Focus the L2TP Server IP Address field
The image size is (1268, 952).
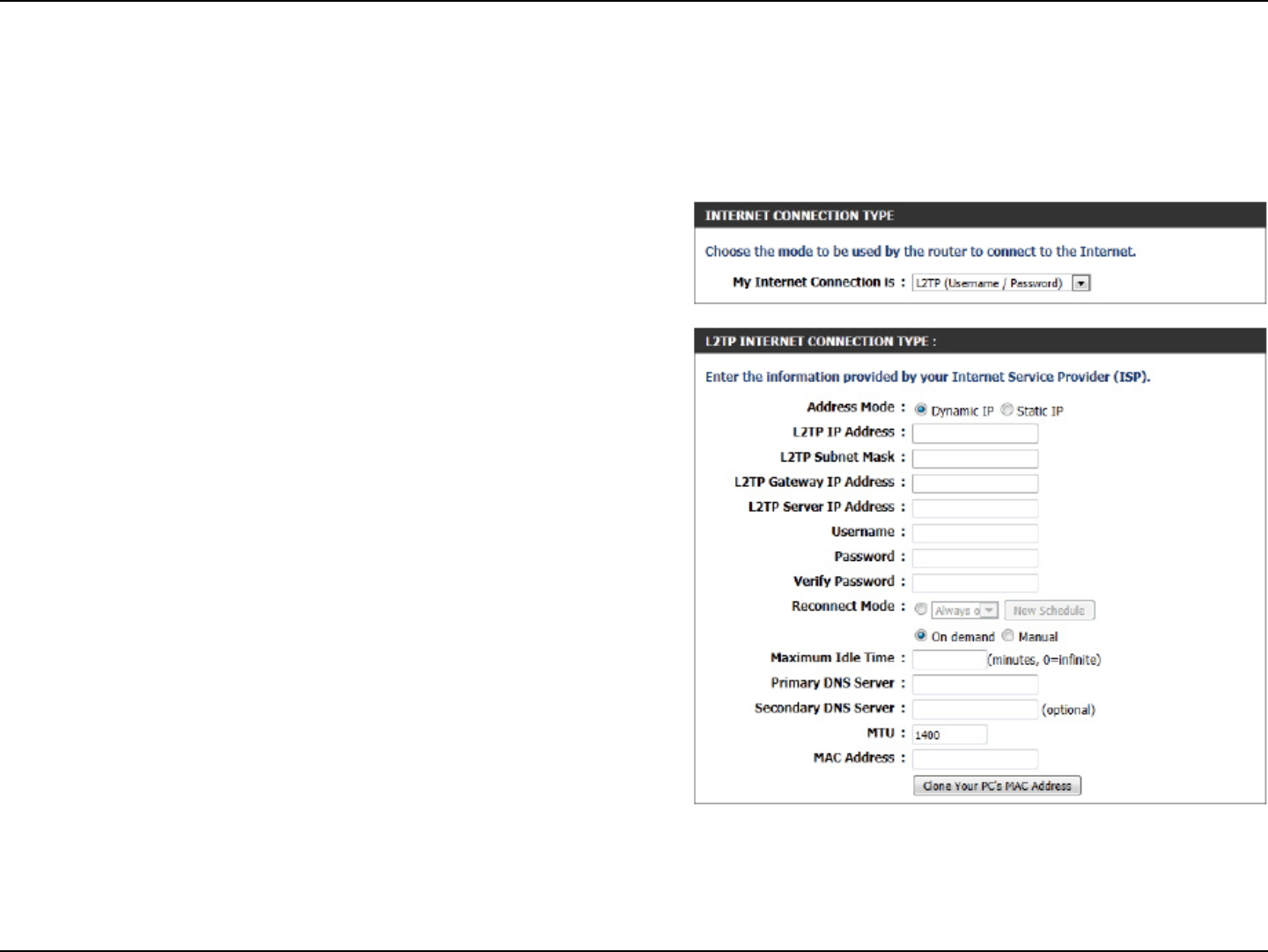click(975, 508)
